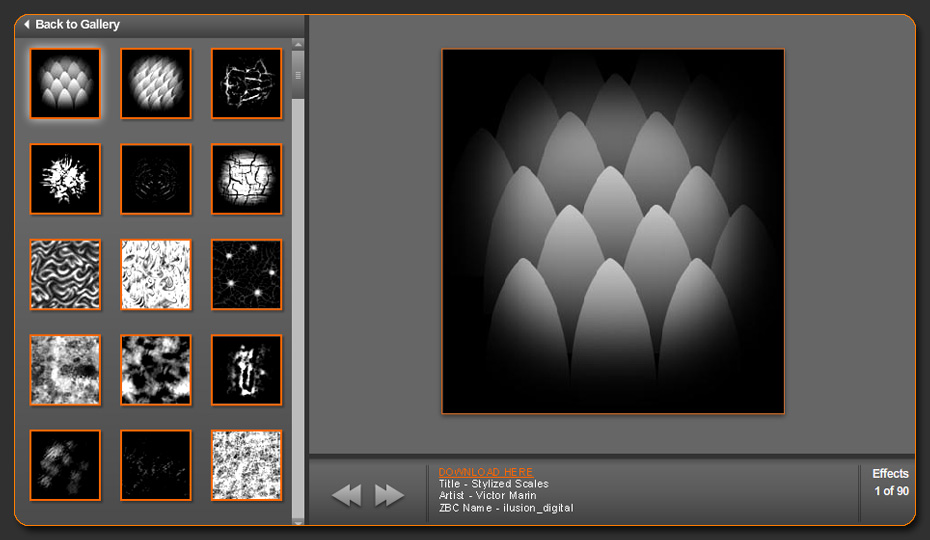Select the highlighted Stylized Scales thumbnail
Viewport: 930px width, 540px height.
click(65, 84)
